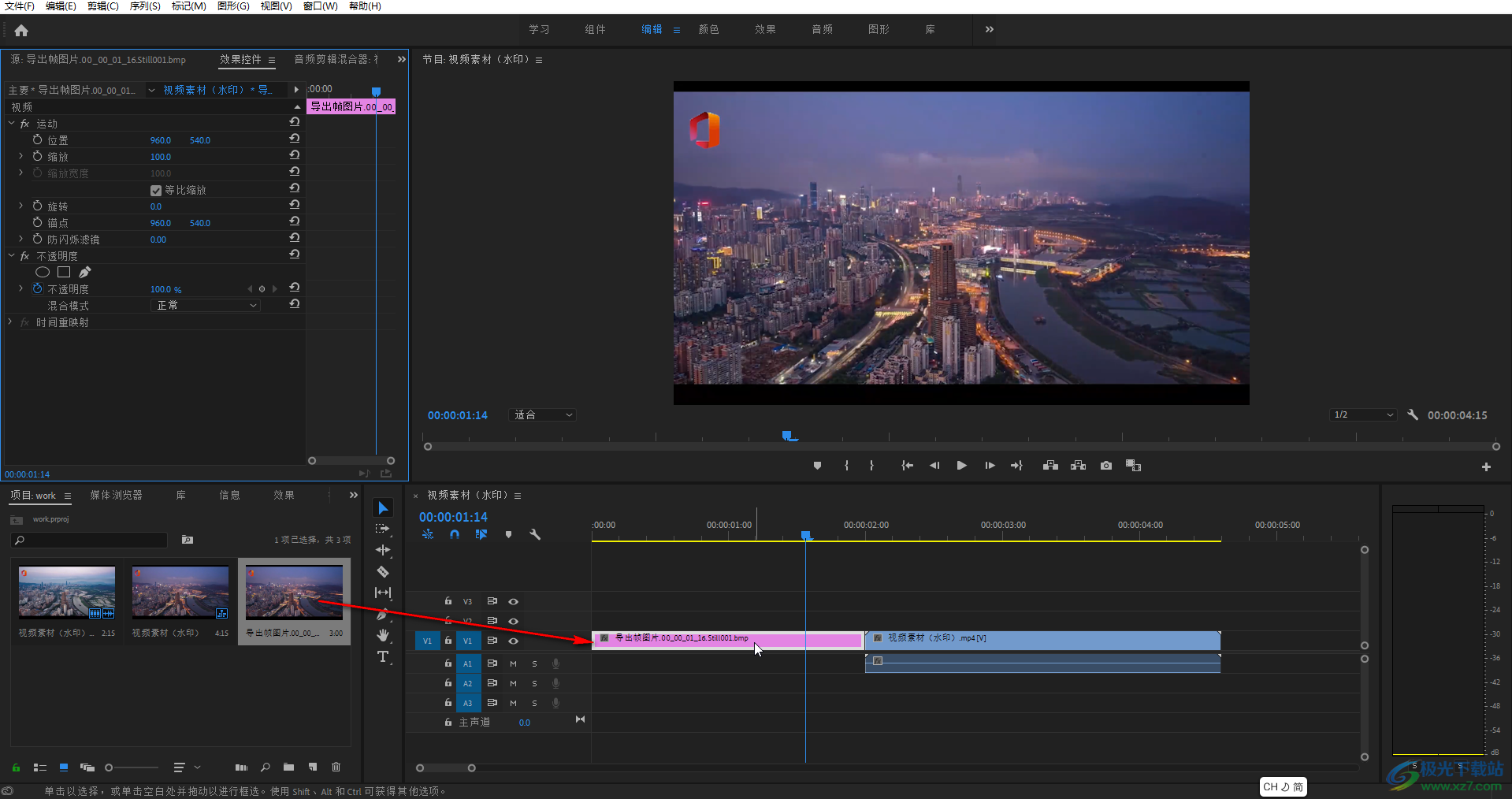The height and width of the screenshot is (799, 1512).
Task: Select the Type tool
Action: click(383, 656)
